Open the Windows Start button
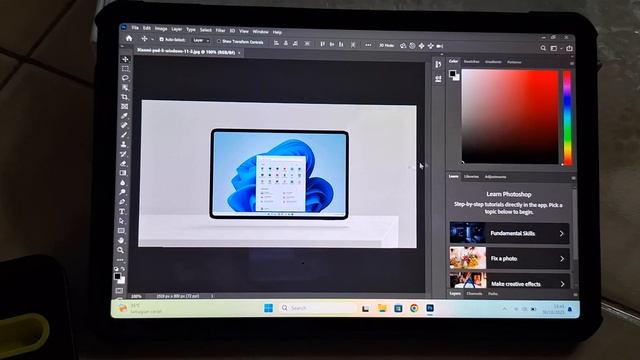This screenshot has height=360, width=640. coord(268,308)
